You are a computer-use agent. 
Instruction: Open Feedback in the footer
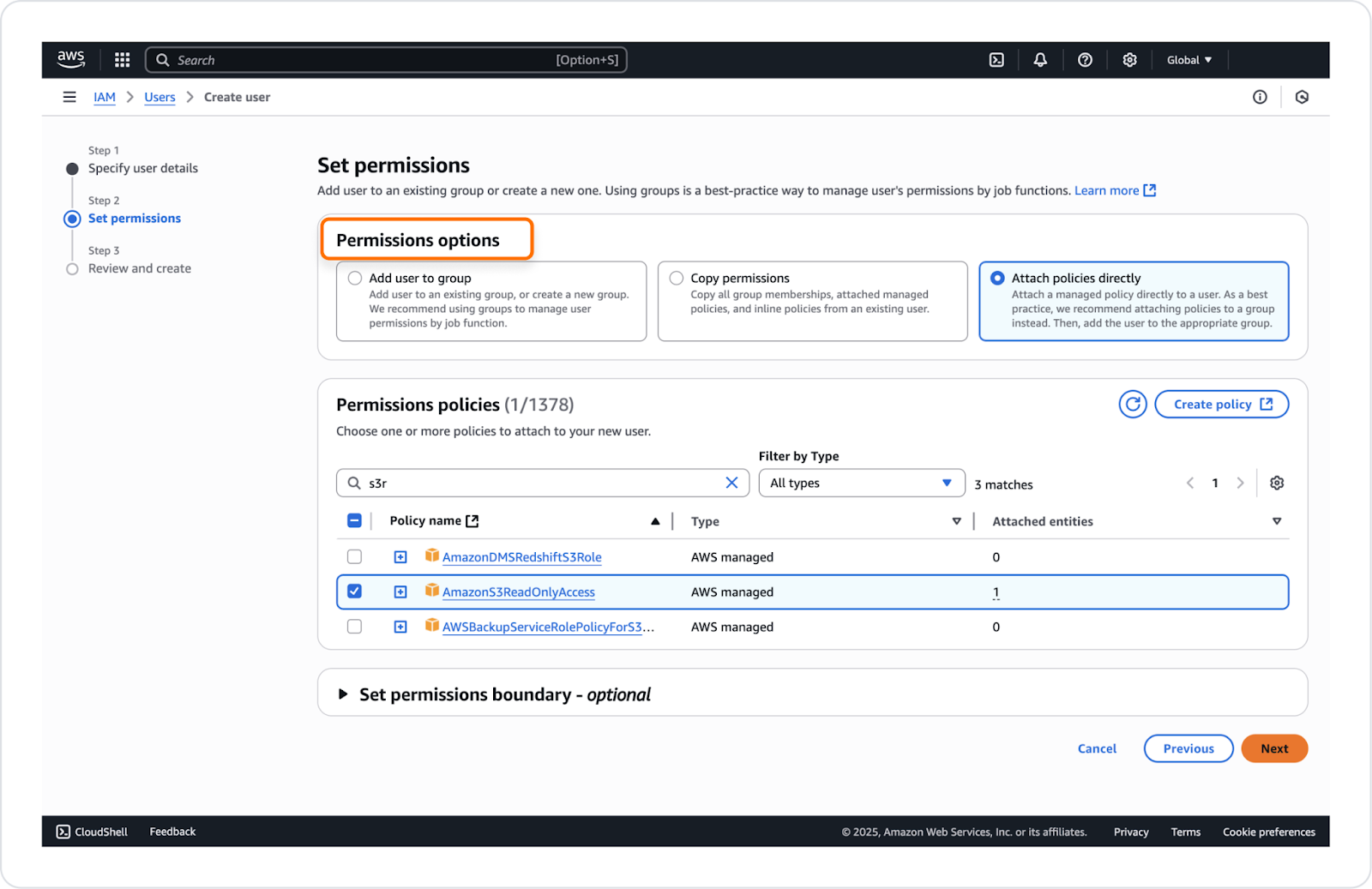[x=172, y=832]
